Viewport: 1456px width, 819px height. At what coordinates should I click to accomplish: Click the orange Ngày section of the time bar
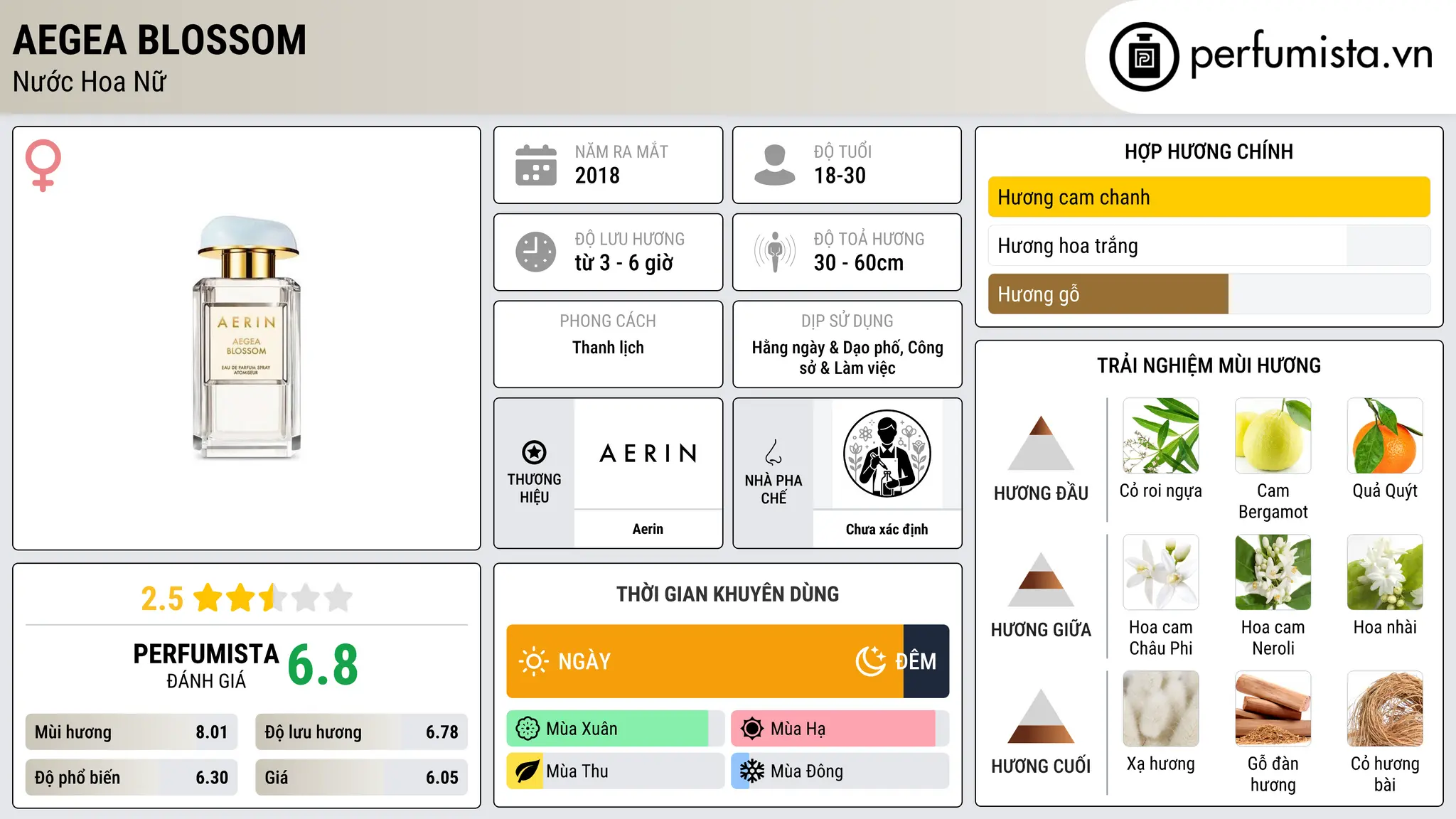click(705, 661)
